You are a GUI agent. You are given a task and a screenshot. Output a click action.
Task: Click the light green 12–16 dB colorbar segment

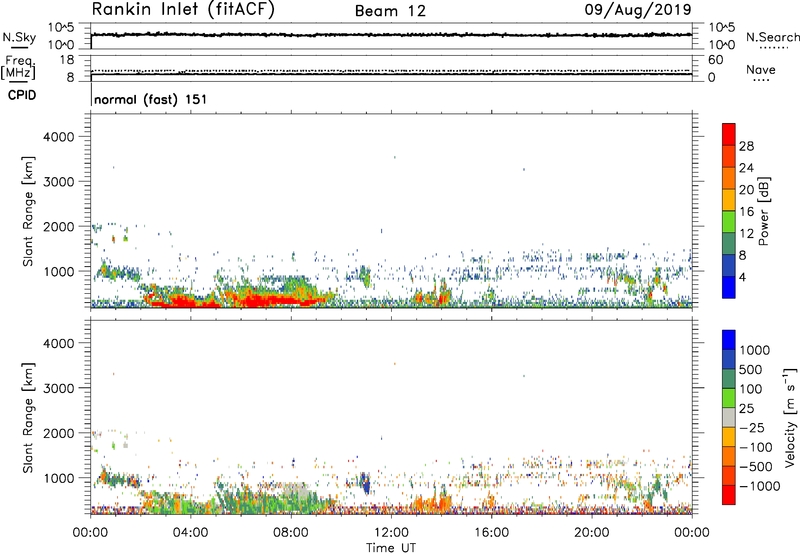[x=729, y=222]
